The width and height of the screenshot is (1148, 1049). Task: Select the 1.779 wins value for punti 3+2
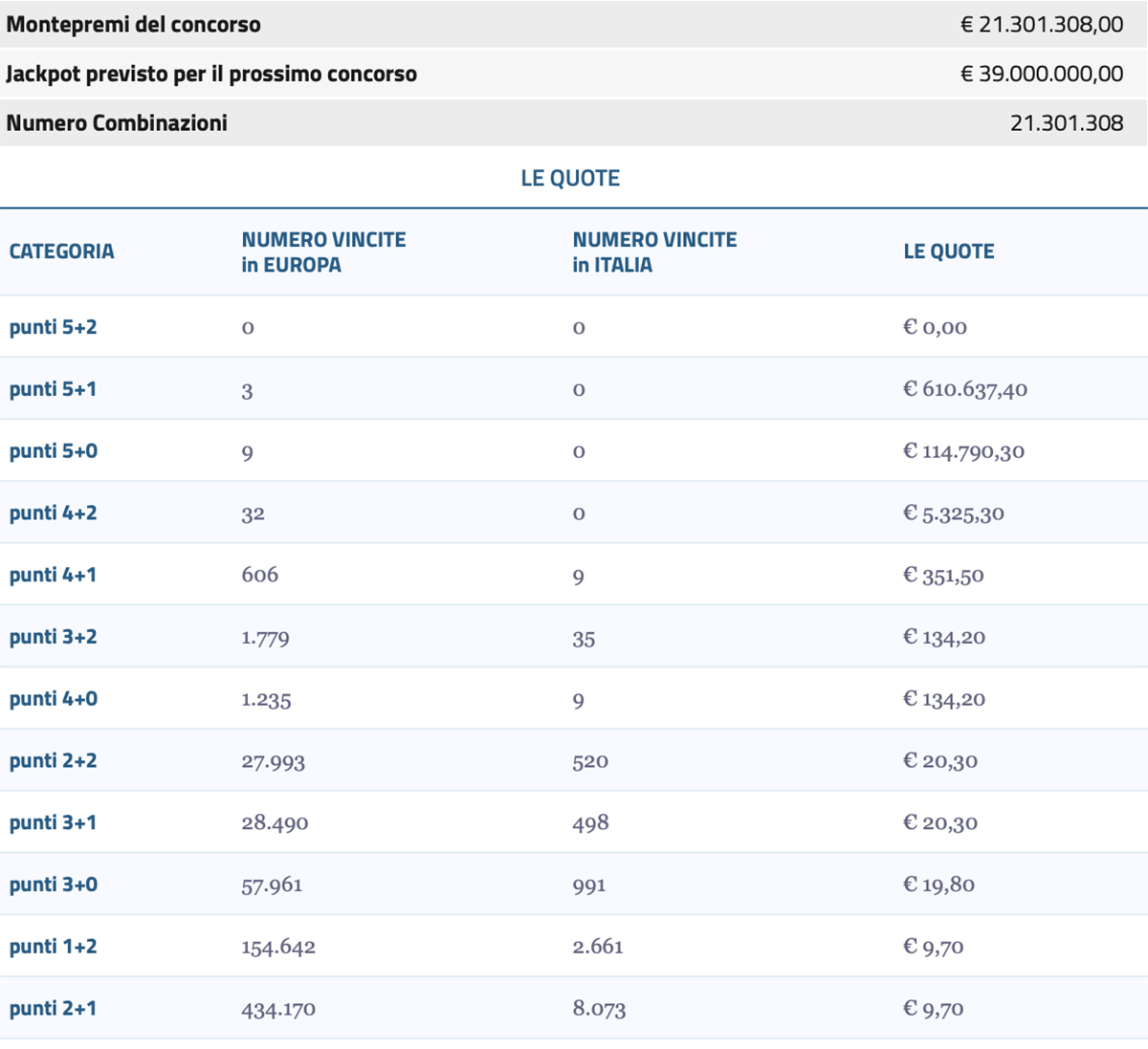(x=265, y=637)
